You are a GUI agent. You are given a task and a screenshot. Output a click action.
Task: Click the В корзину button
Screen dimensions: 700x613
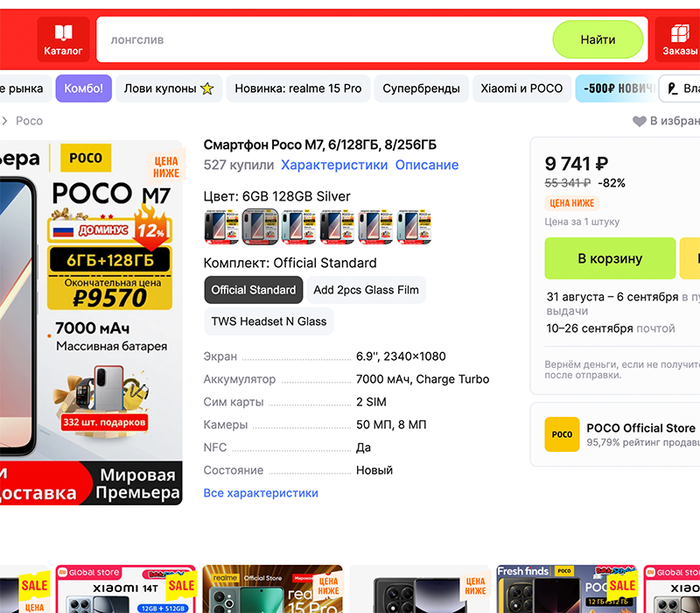click(x=610, y=259)
